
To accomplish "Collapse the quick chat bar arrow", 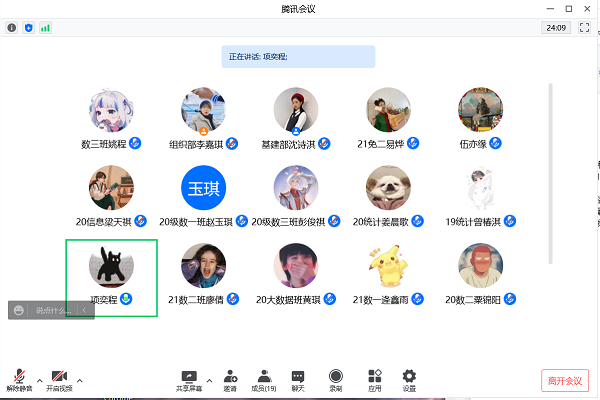I will click(83, 311).
